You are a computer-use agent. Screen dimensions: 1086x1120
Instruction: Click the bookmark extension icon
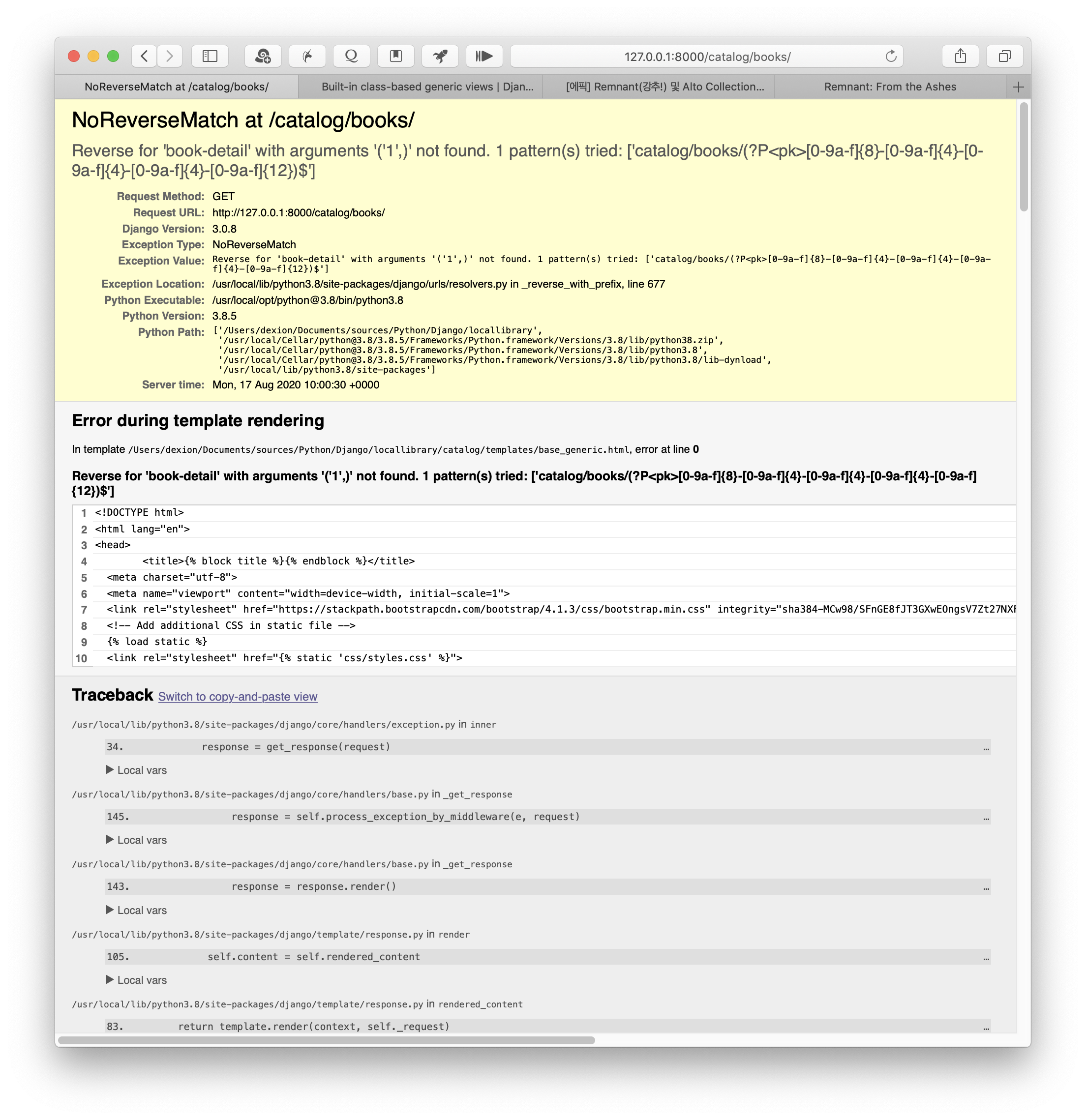pos(395,56)
